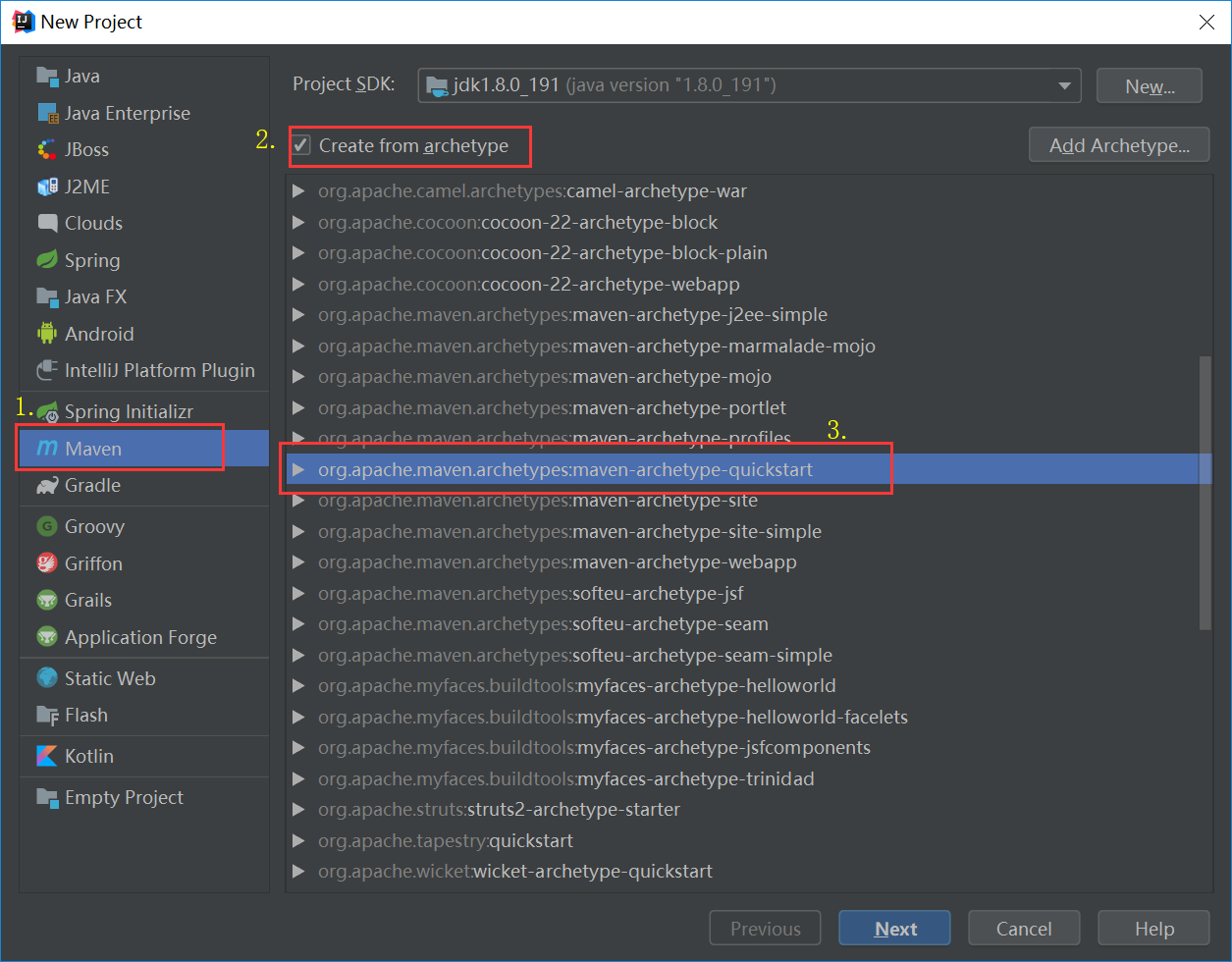Expand struts2-archetype-starter node
The image size is (1232, 962).
pyautogui.click(x=298, y=810)
